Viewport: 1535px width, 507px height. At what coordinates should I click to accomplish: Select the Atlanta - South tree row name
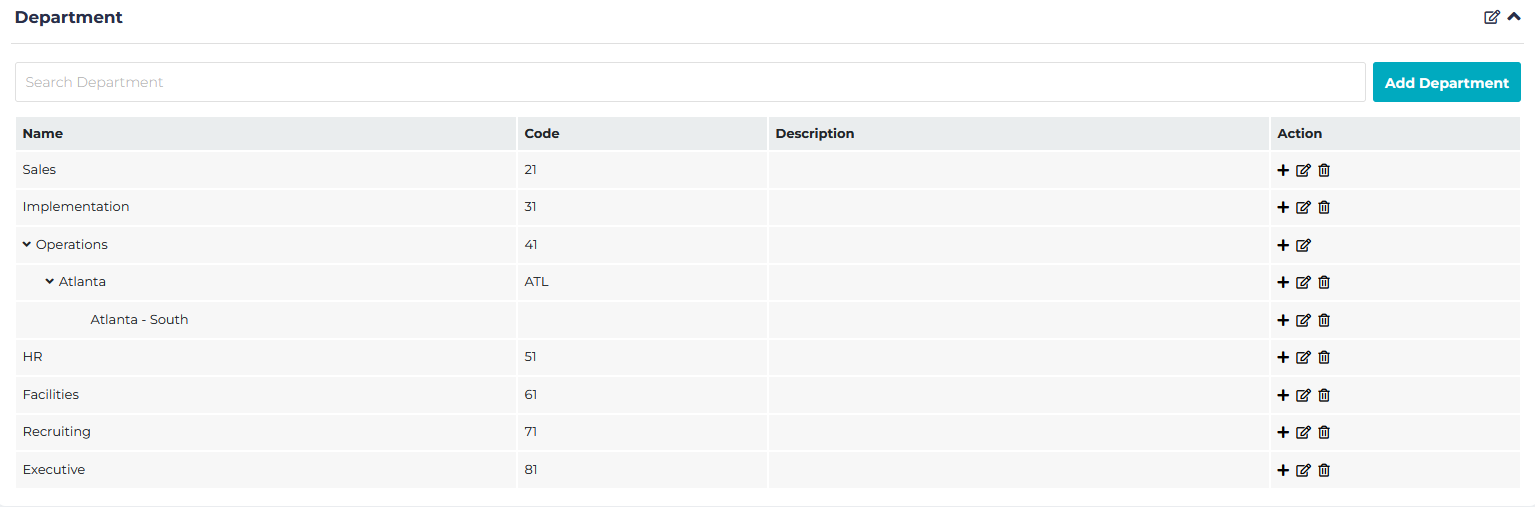click(x=139, y=320)
